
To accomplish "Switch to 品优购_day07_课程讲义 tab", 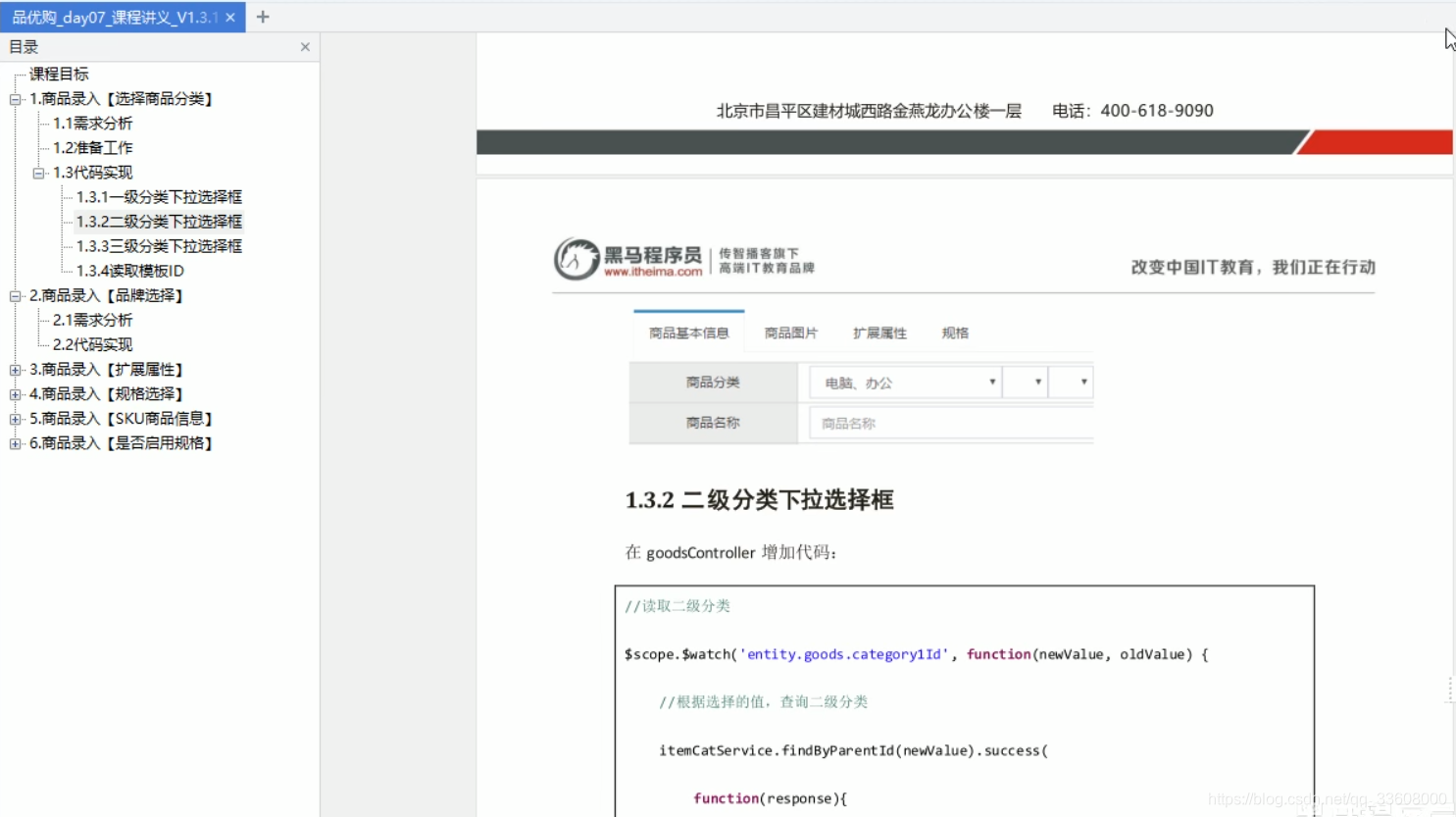I will tap(115, 18).
